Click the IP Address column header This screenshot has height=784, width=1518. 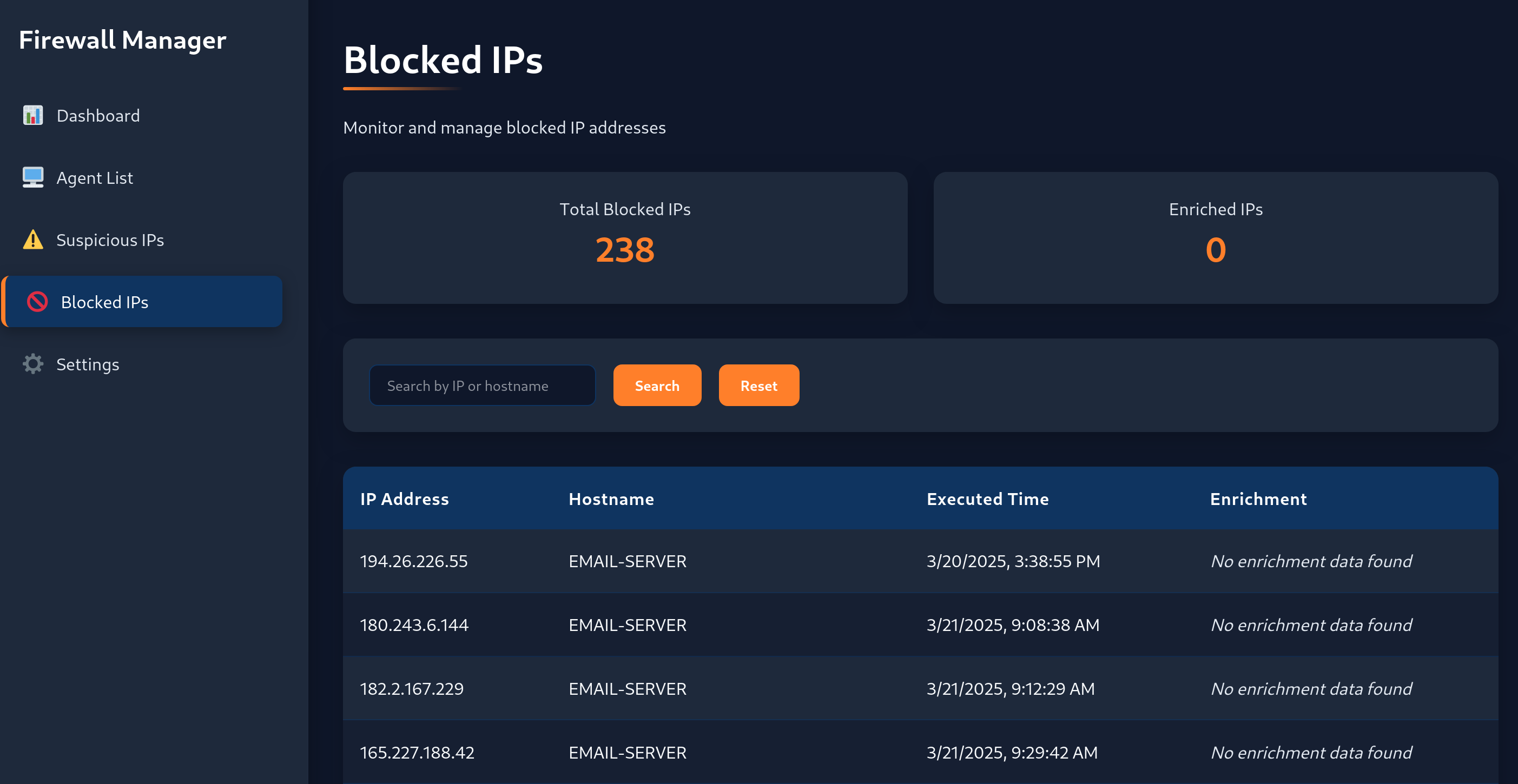(404, 499)
